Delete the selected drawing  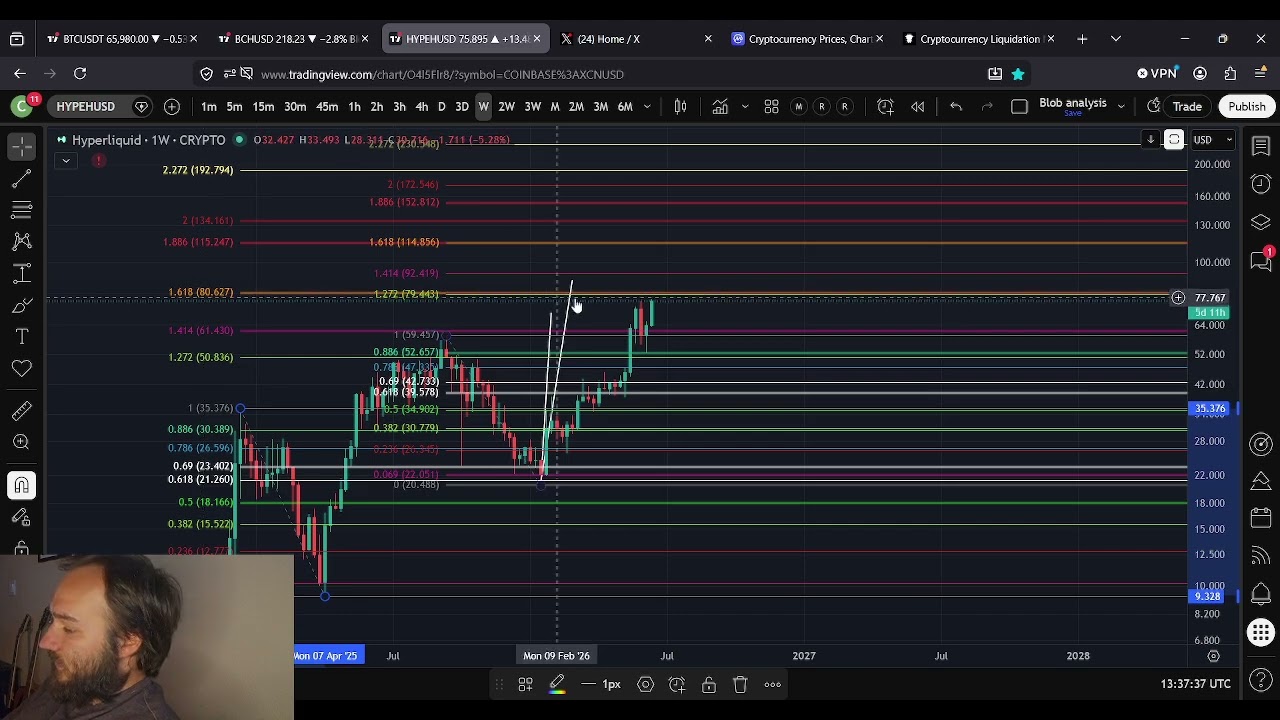click(740, 685)
